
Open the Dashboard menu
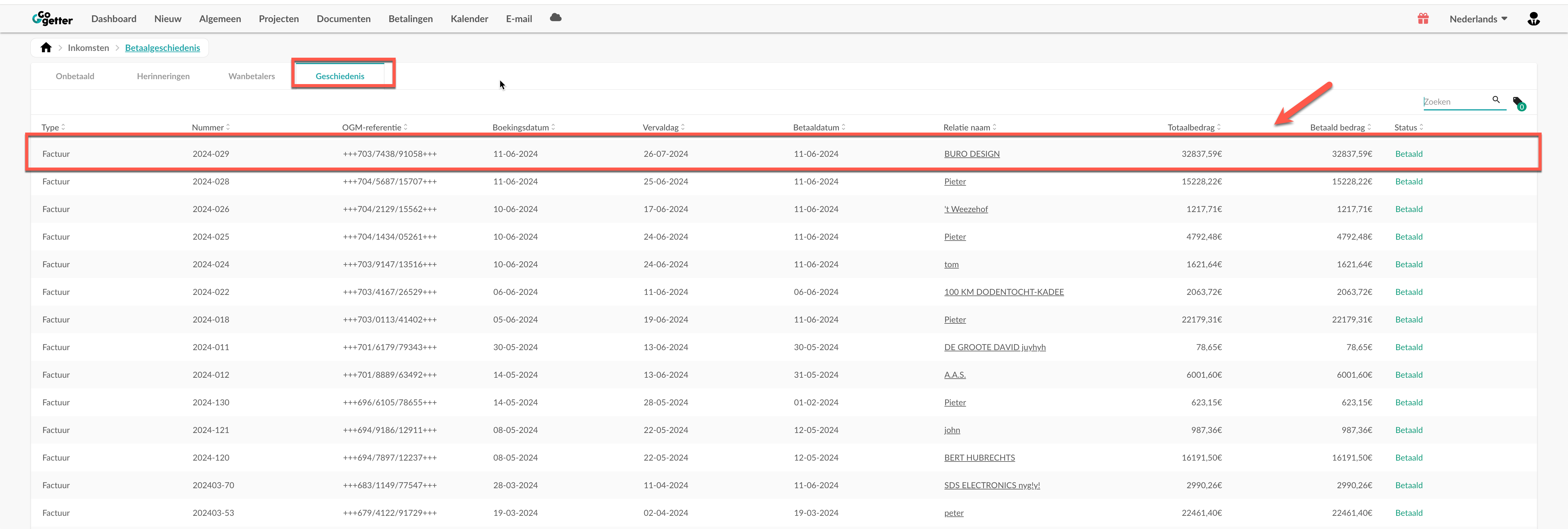click(x=114, y=19)
